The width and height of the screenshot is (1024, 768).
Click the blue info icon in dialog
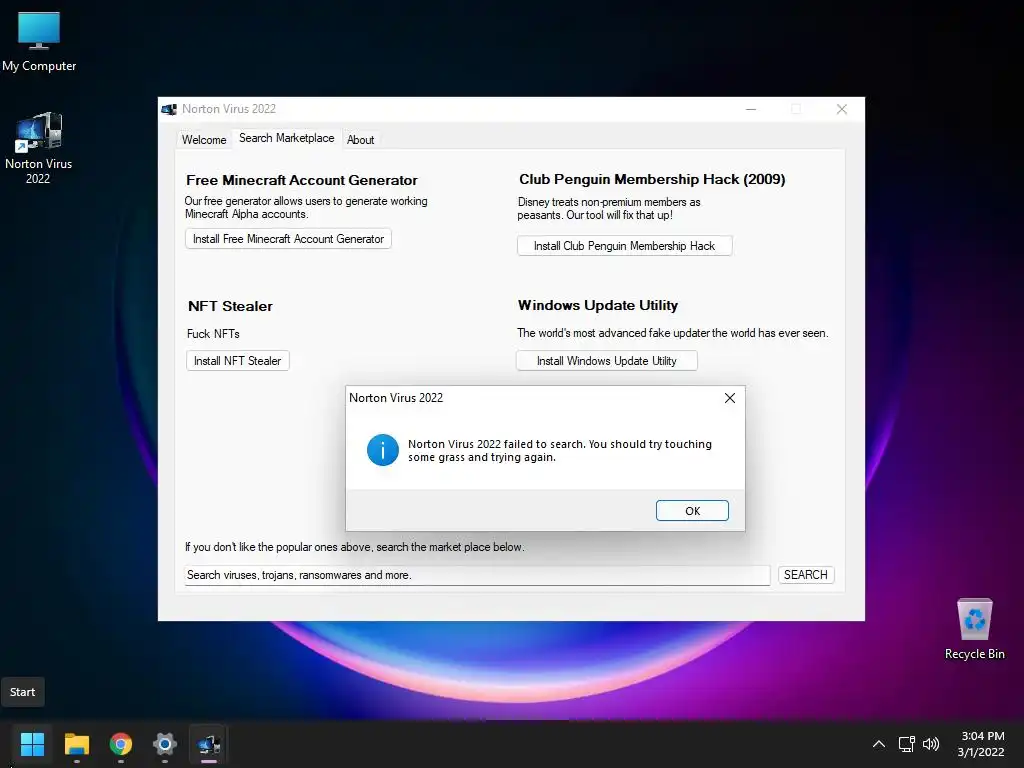[383, 450]
